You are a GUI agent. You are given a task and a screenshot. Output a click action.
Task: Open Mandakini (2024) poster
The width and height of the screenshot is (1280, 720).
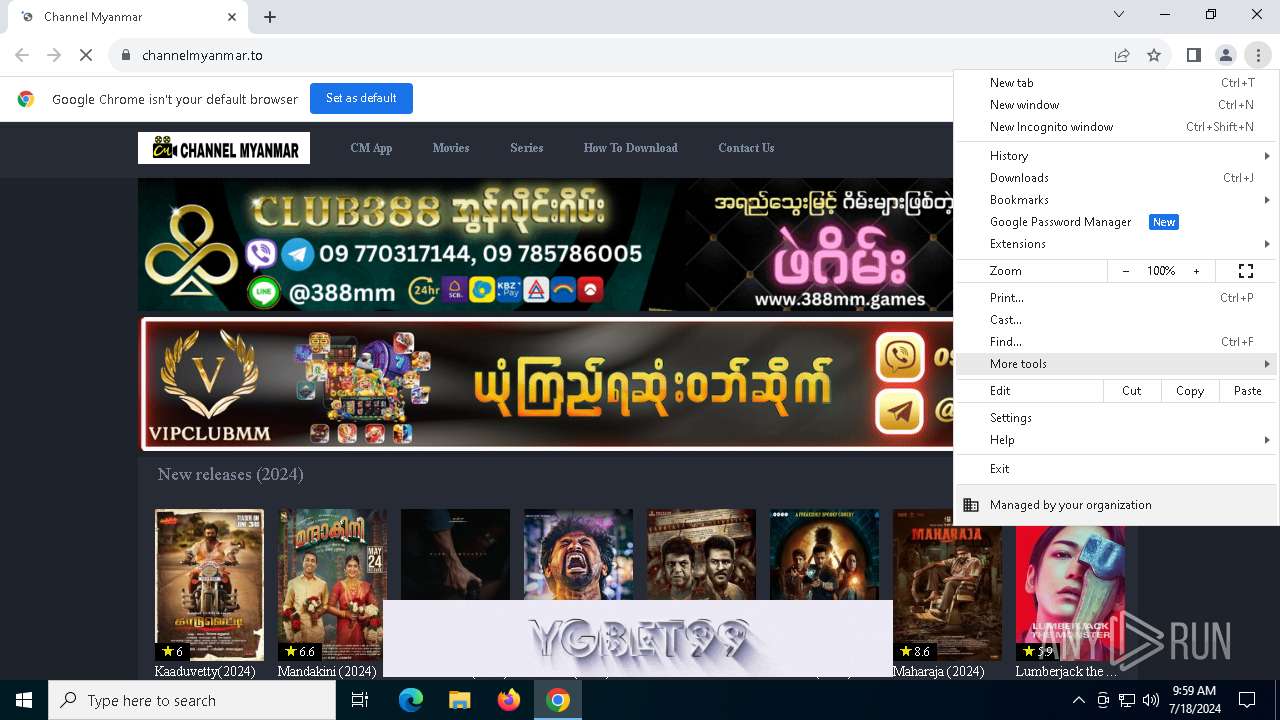pyautogui.click(x=332, y=585)
